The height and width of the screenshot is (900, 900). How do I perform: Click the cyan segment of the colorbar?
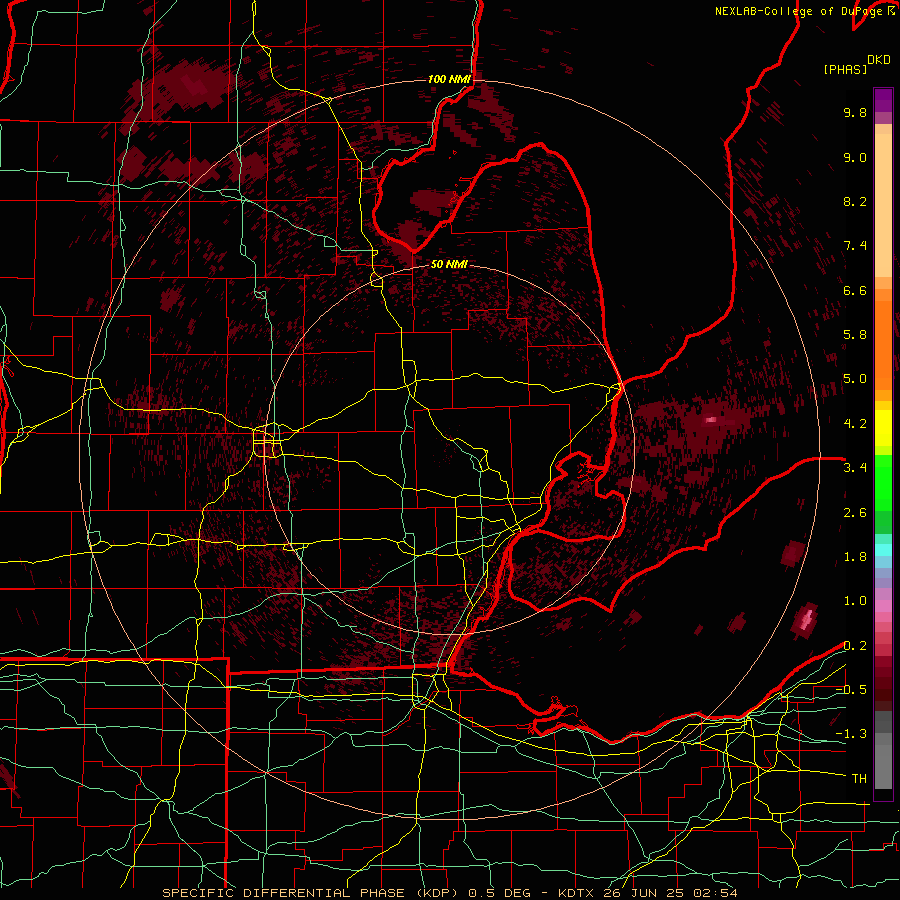[883, 550]
